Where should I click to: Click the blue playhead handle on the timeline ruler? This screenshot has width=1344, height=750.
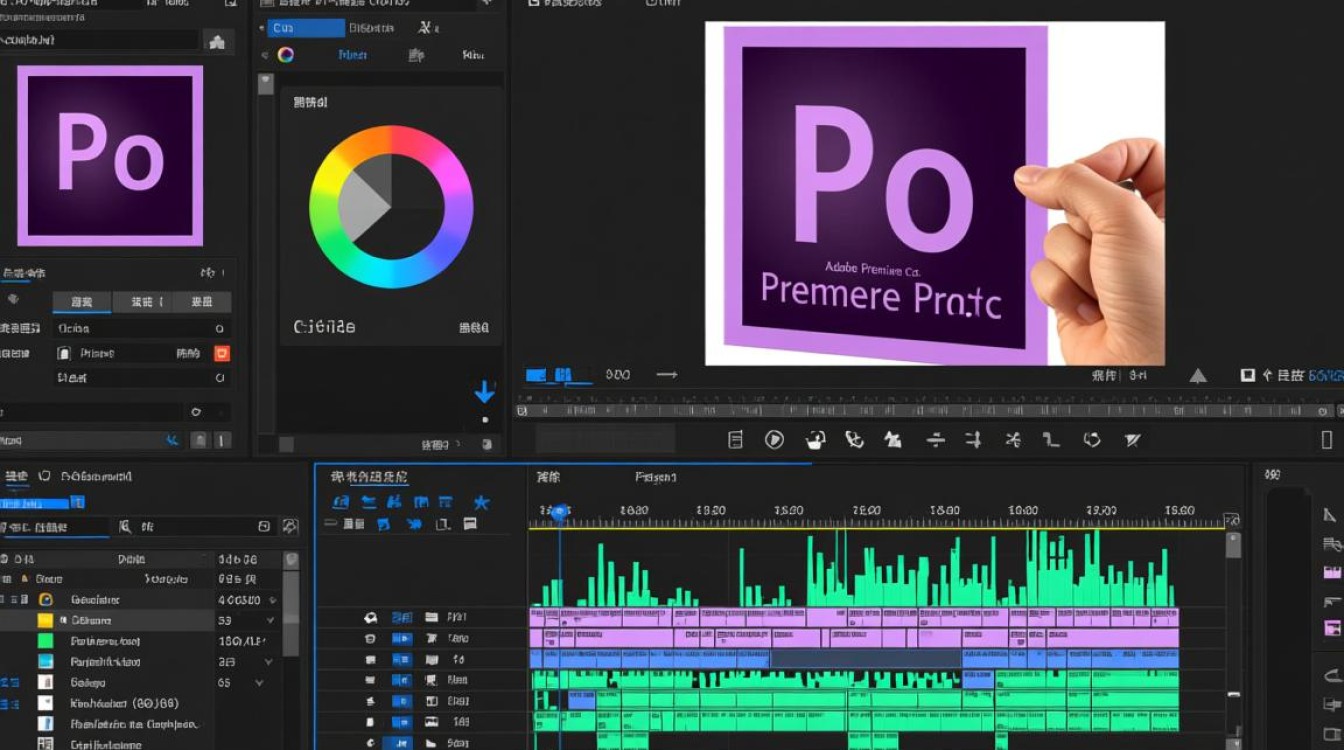point(560,512)
